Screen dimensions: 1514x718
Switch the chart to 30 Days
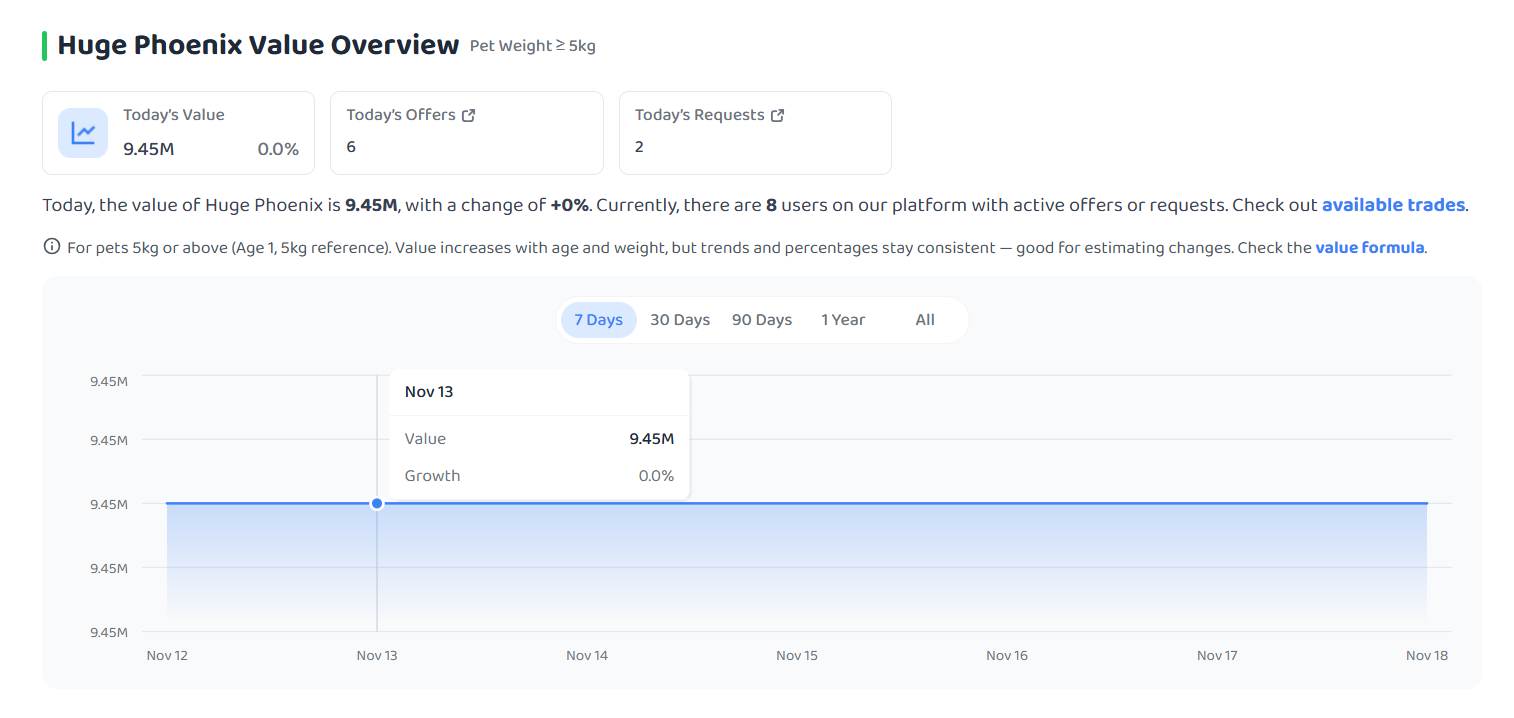point(680,320)
